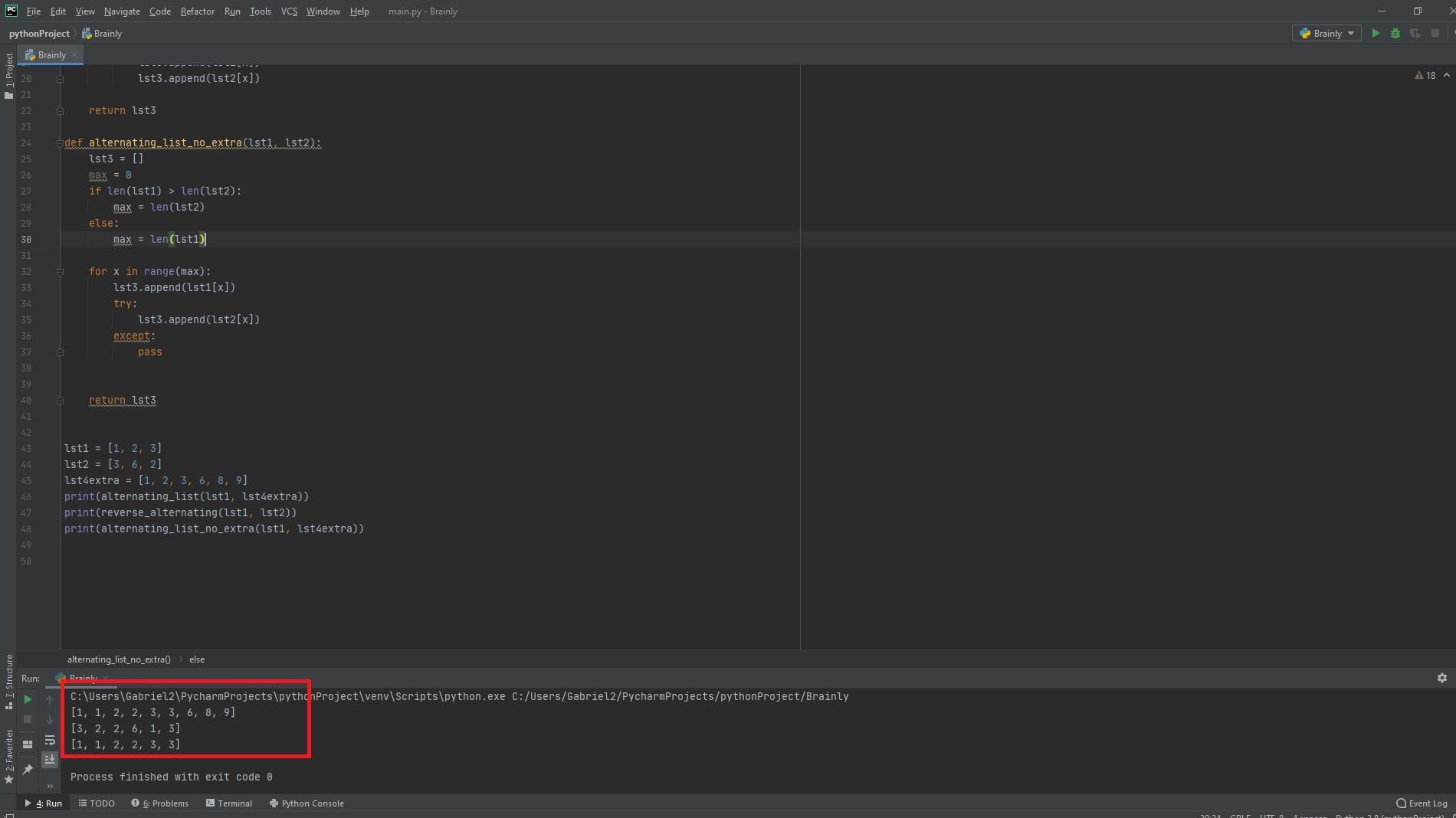Open Run panel settings gear
The height and width of the screenshot is (818, 1456).
[x=1441, y=678]
